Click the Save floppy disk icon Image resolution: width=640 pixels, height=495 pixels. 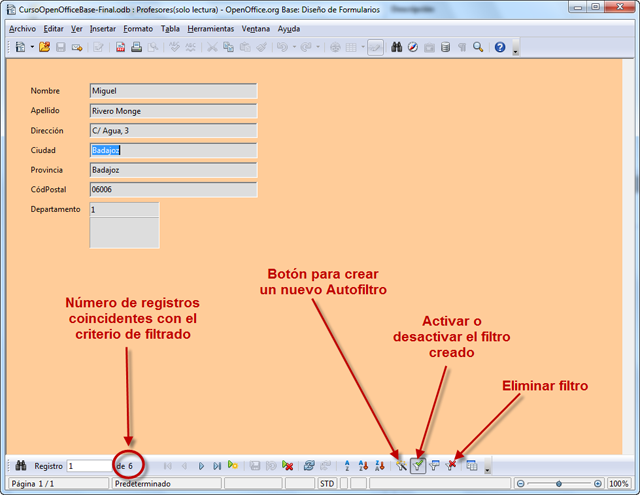pos(60,47)
